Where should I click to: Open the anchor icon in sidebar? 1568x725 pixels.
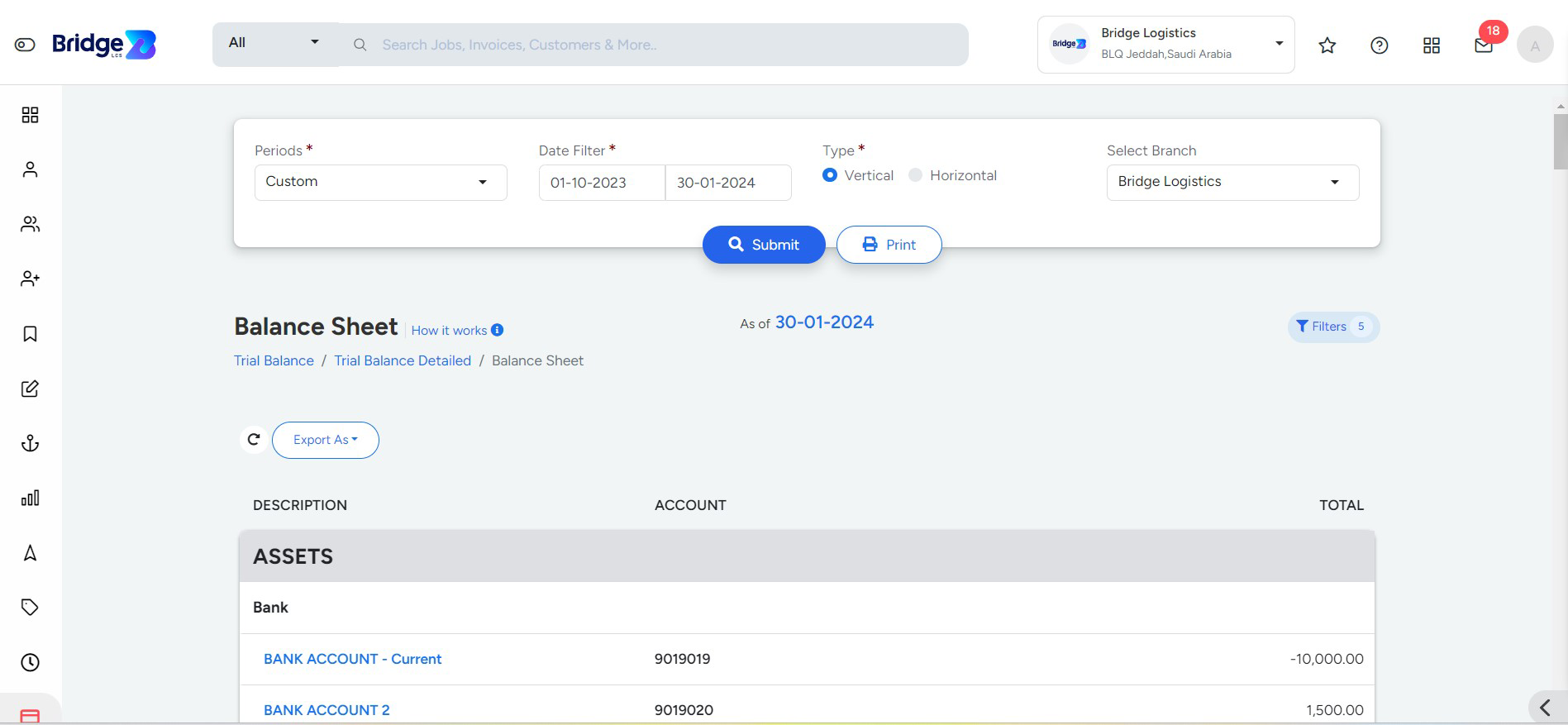click(30, 443)
